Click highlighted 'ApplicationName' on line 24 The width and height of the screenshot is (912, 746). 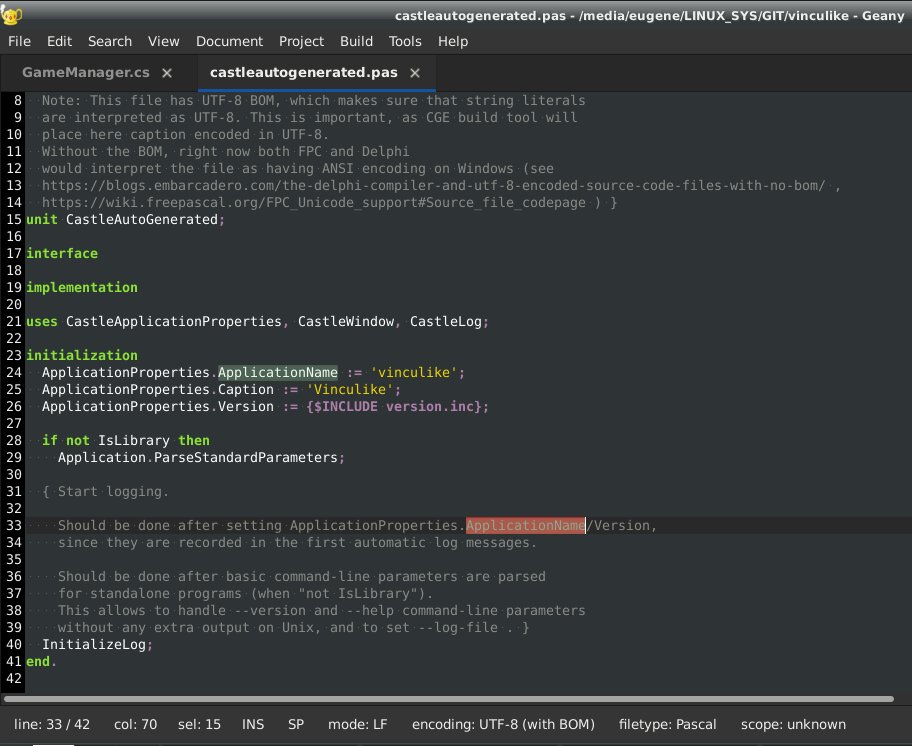[x=278, y=373]
